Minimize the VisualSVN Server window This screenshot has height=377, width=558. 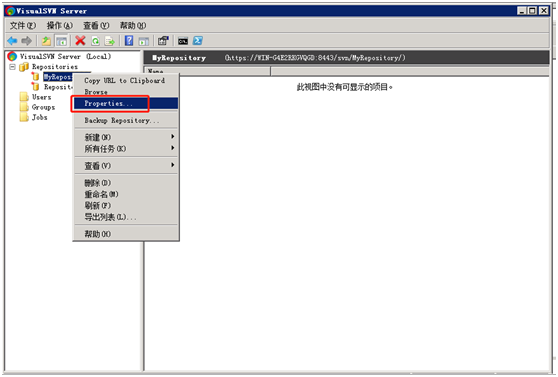coord(522,11)
